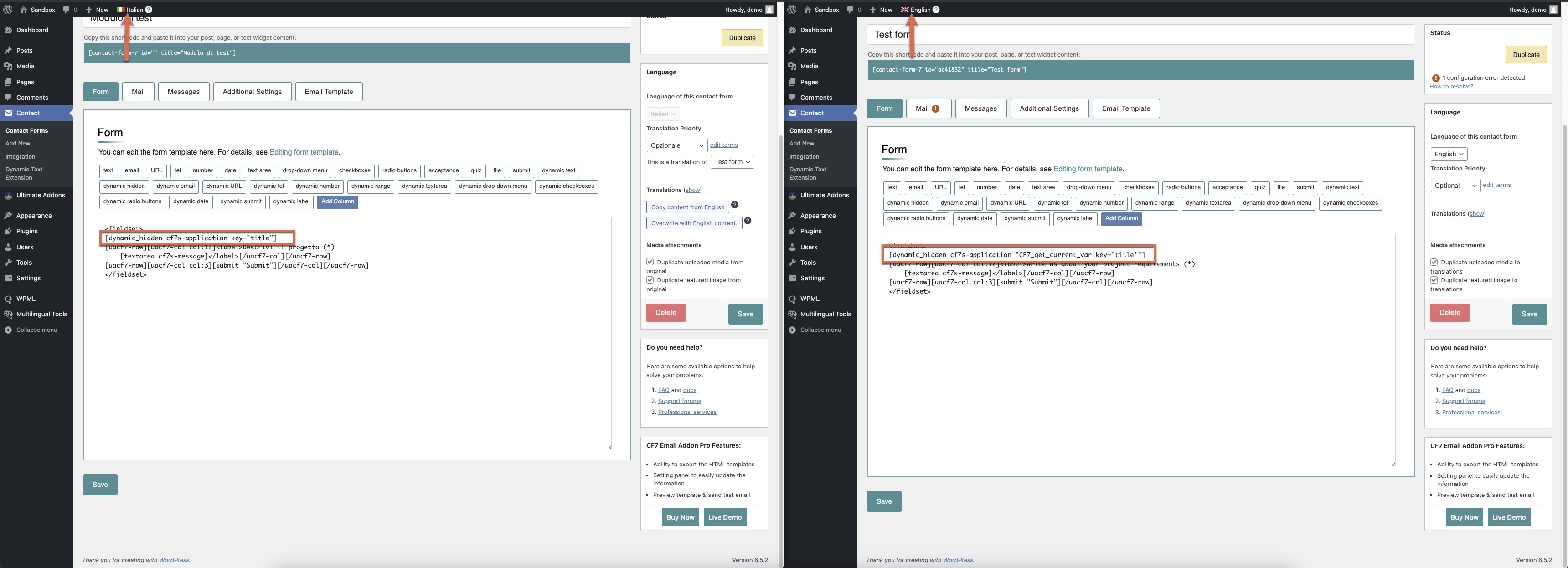Viewport: 1568px width, 568px height.
Task: Open comments bubble icon in right admin bar
Action: [x=851, y=10]
